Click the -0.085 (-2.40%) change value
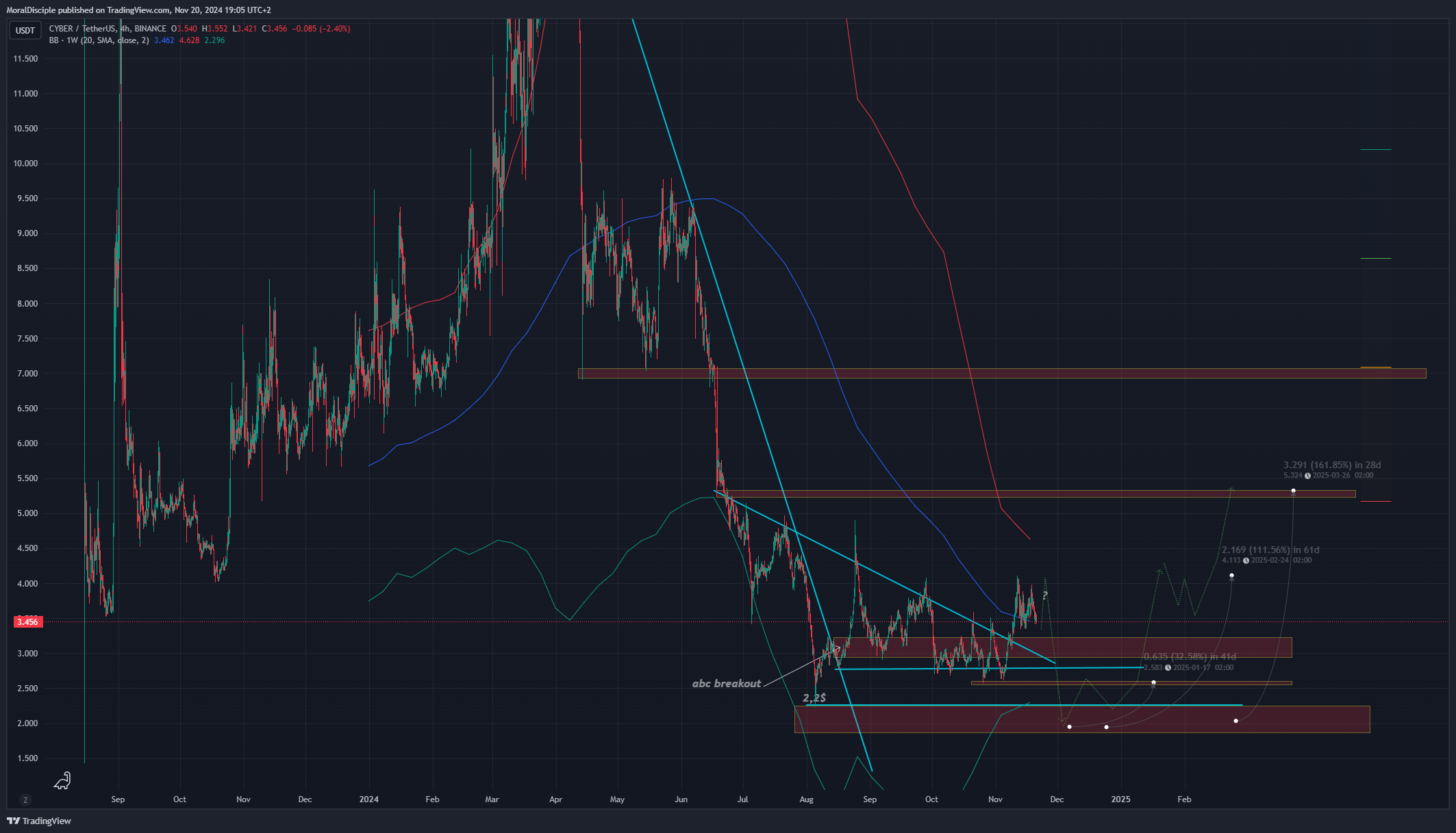 point(321,29)
